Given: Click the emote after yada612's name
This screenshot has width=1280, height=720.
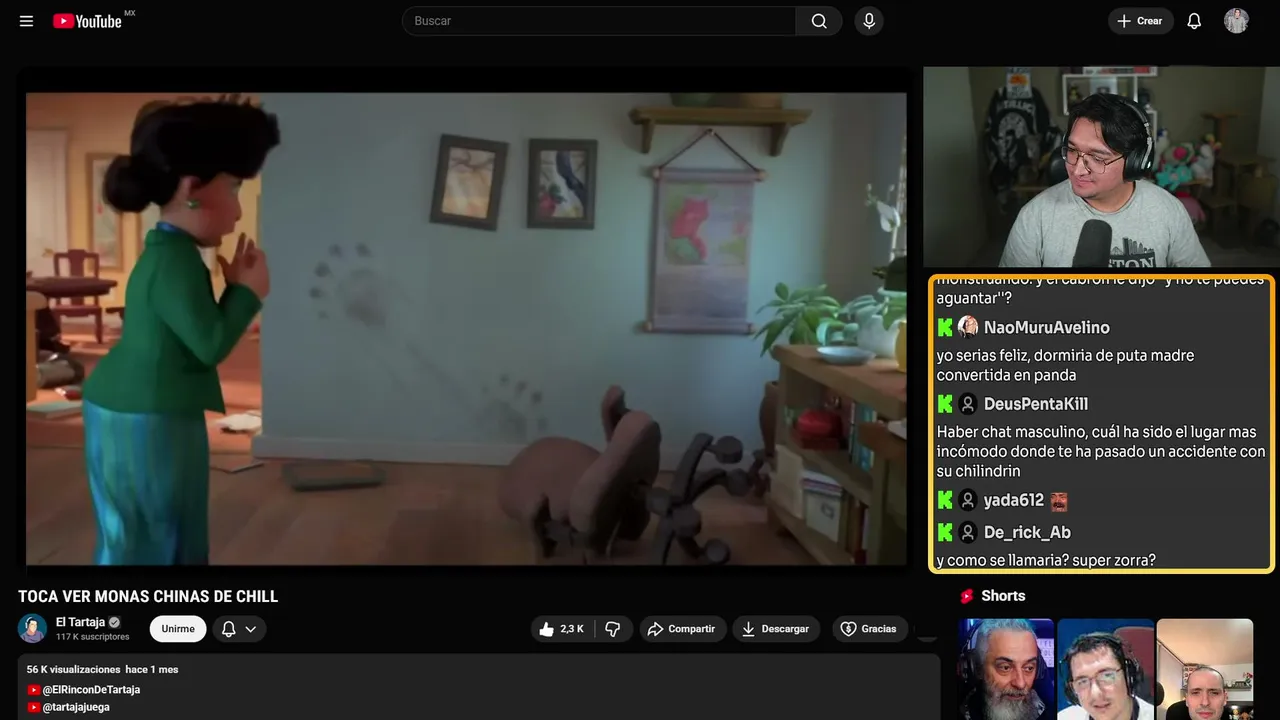Looking at the screenshot, I should [x=1059, y=501].
